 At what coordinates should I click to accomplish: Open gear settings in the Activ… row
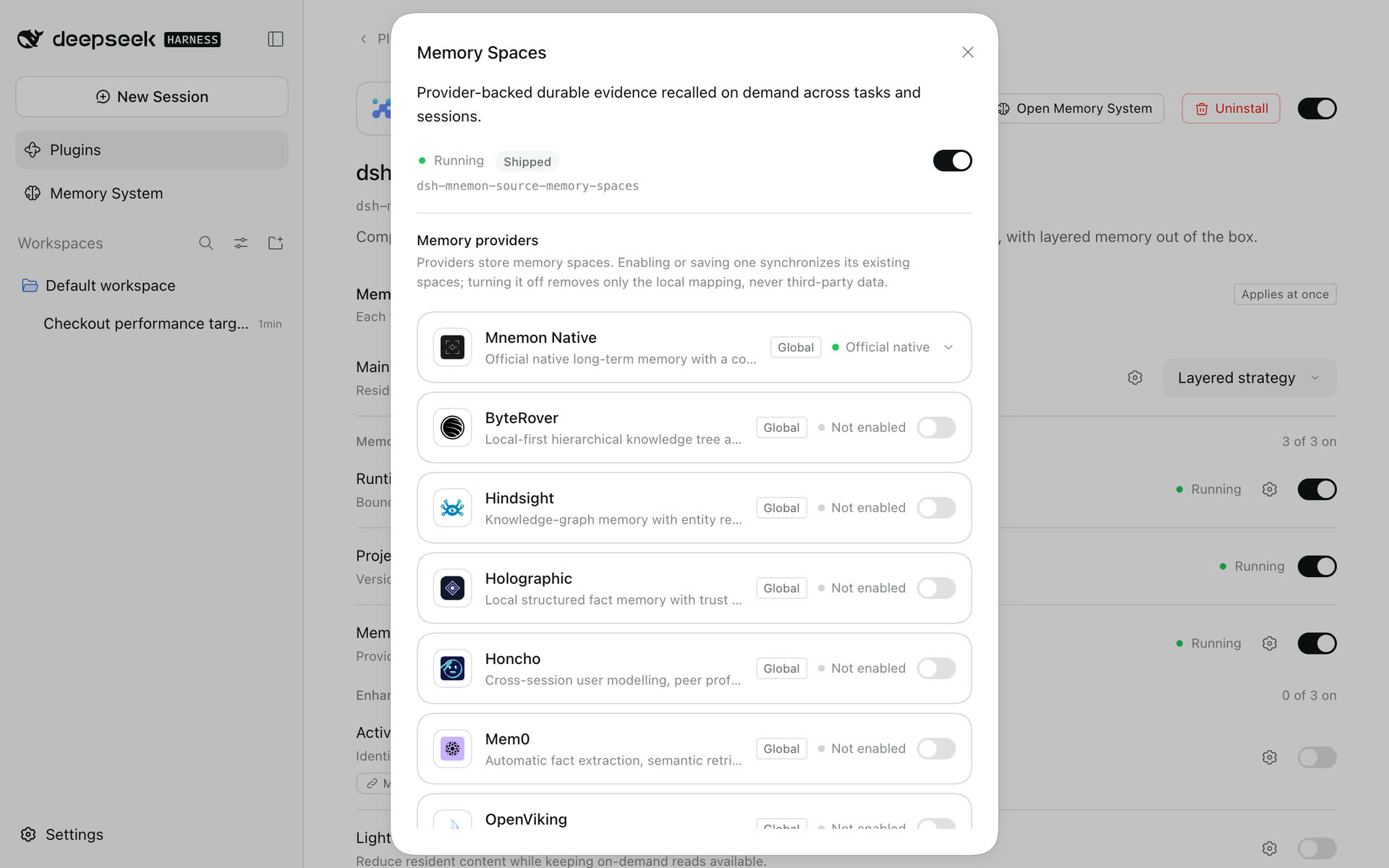(1270, 757)
